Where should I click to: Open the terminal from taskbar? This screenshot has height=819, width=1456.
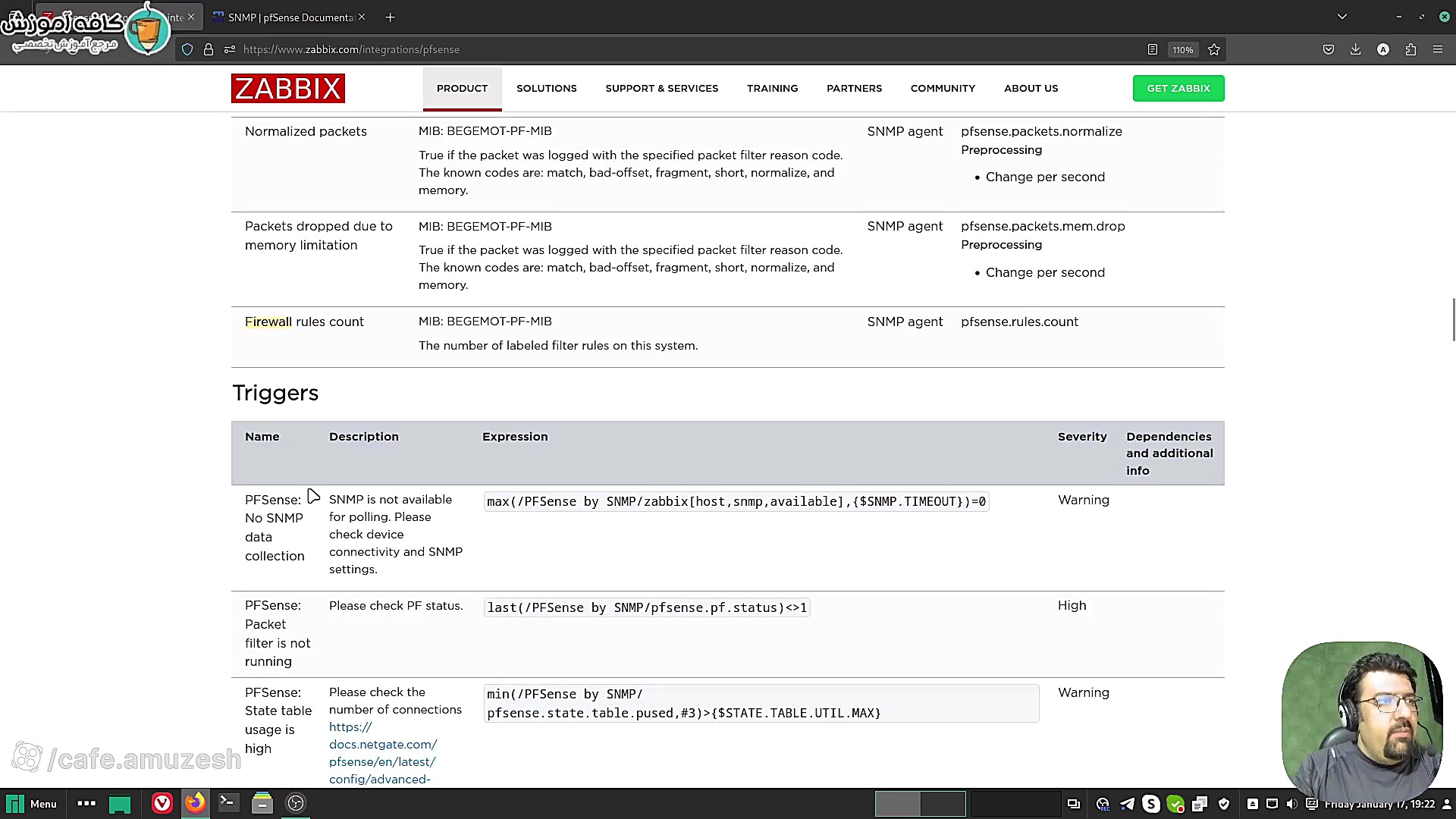point(227,803)
